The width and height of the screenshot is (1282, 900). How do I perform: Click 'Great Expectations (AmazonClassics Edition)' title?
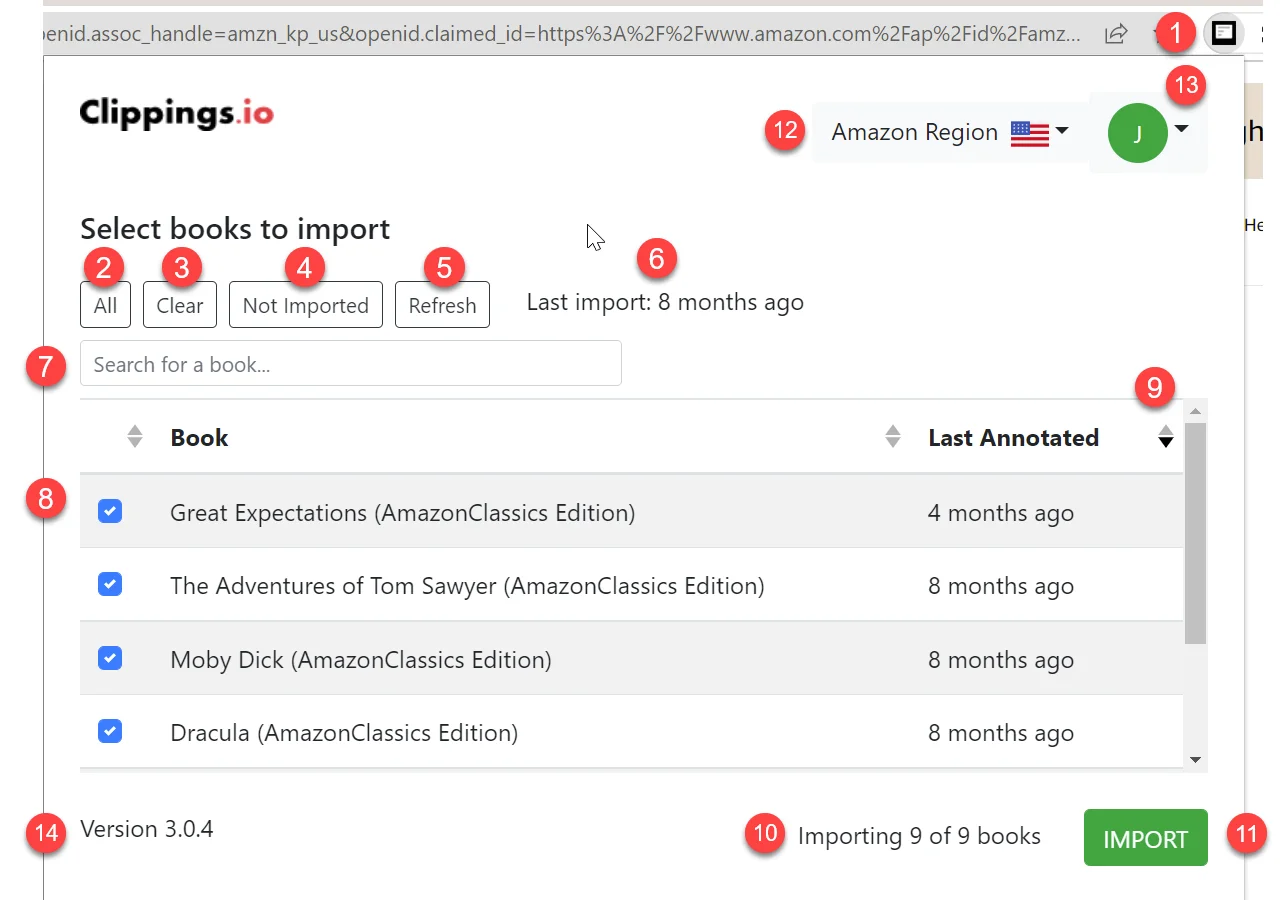coord(403,513)
